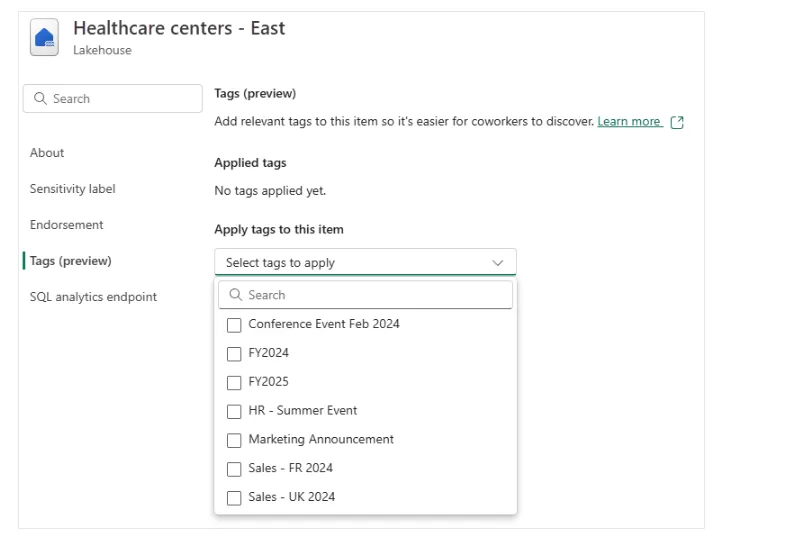Click the Applied tags heading
793x541 pixels.
pos(250,163)
